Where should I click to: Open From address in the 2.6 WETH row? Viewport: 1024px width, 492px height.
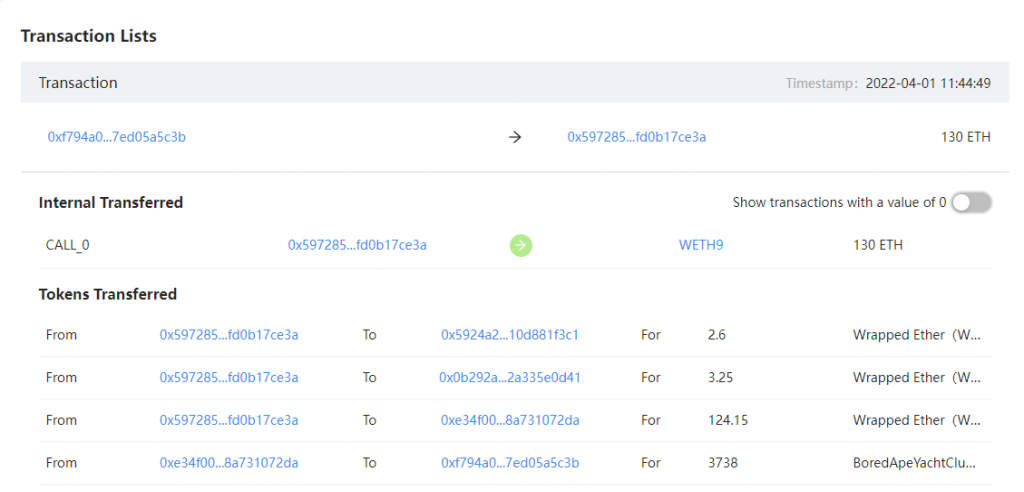click(229, 335)
